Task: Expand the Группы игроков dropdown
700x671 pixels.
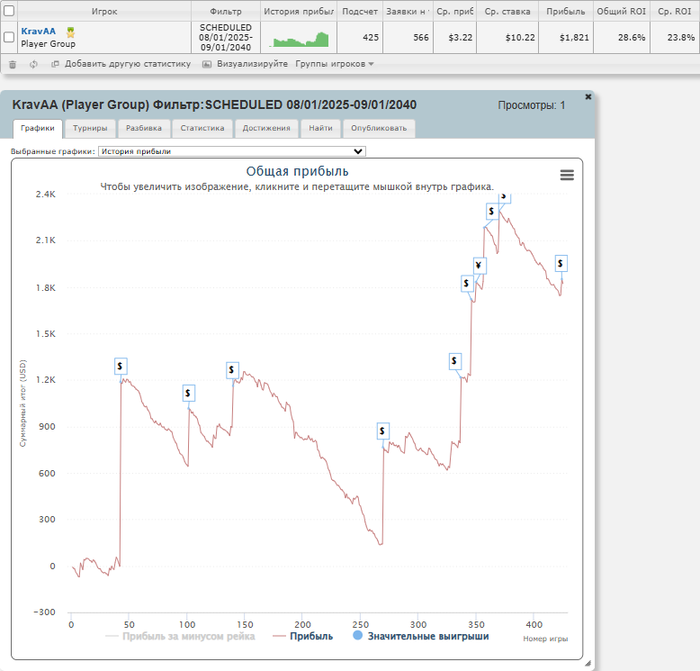Action: pos(334,64)
